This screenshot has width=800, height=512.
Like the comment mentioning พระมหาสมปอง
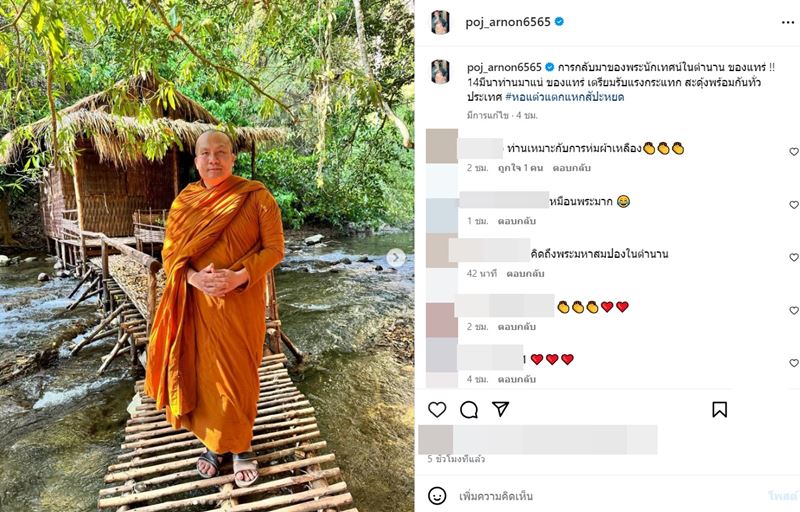tap(794, 257)
